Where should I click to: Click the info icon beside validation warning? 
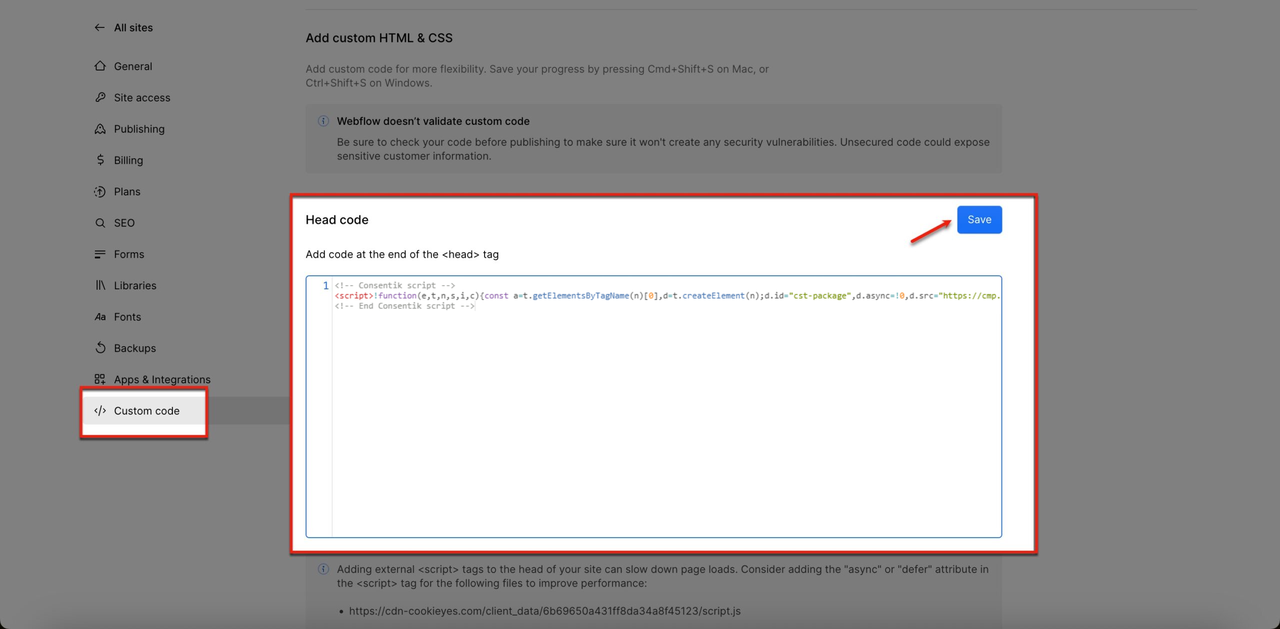tap(323, 121)
